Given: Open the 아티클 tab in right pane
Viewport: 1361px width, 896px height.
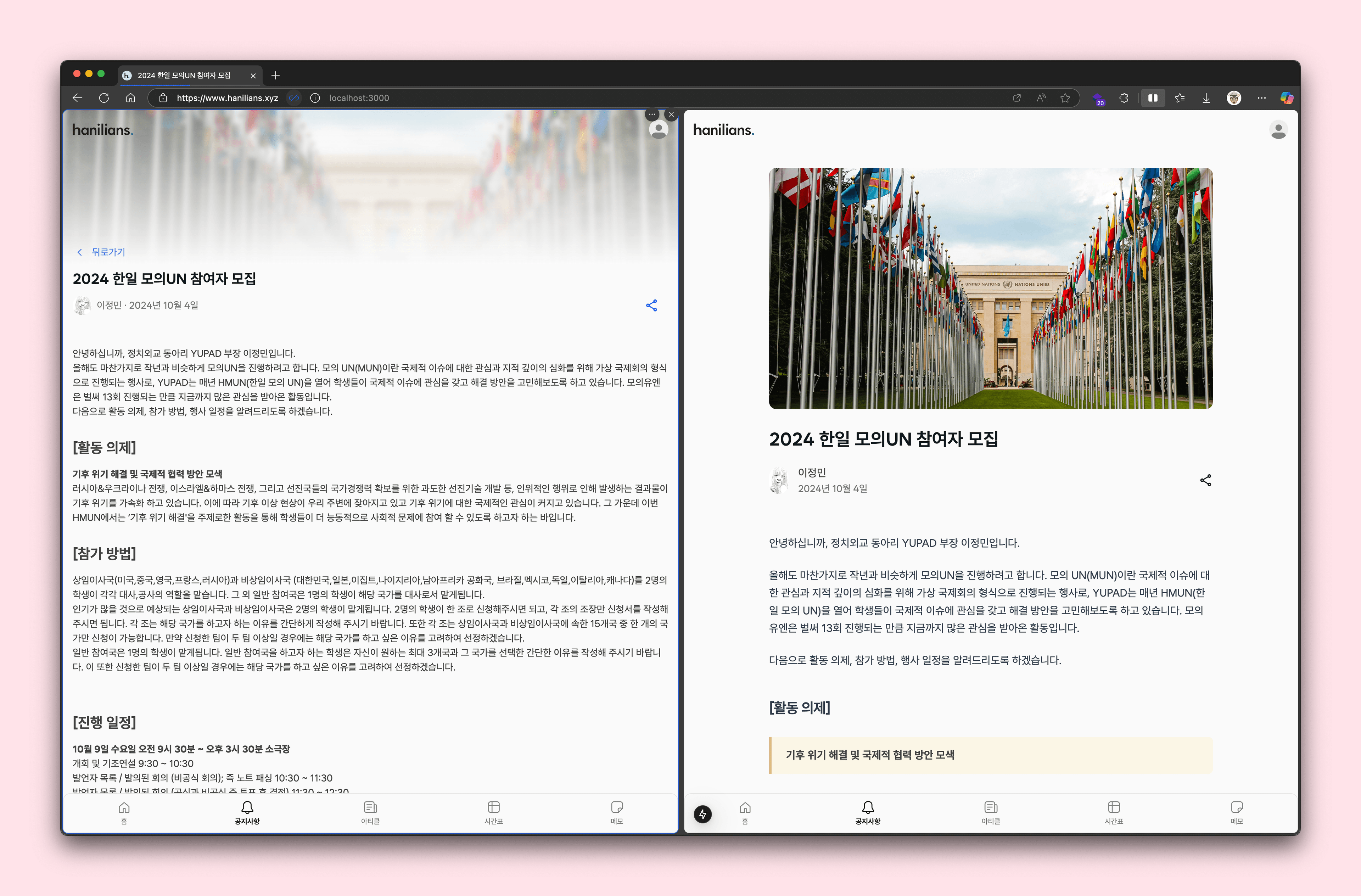Looking at the screenshot, I should click(990, 812).
